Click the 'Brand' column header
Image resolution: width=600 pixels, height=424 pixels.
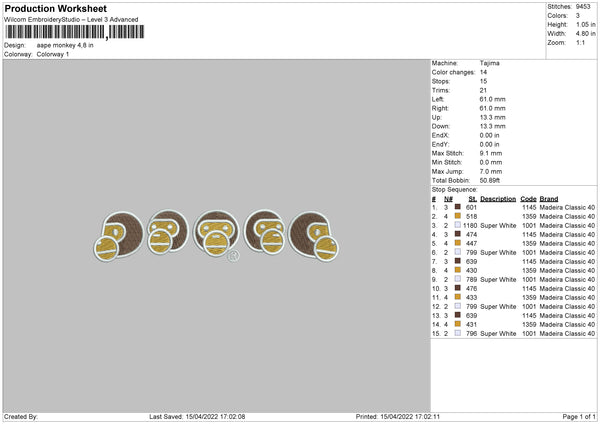(549, 199)
